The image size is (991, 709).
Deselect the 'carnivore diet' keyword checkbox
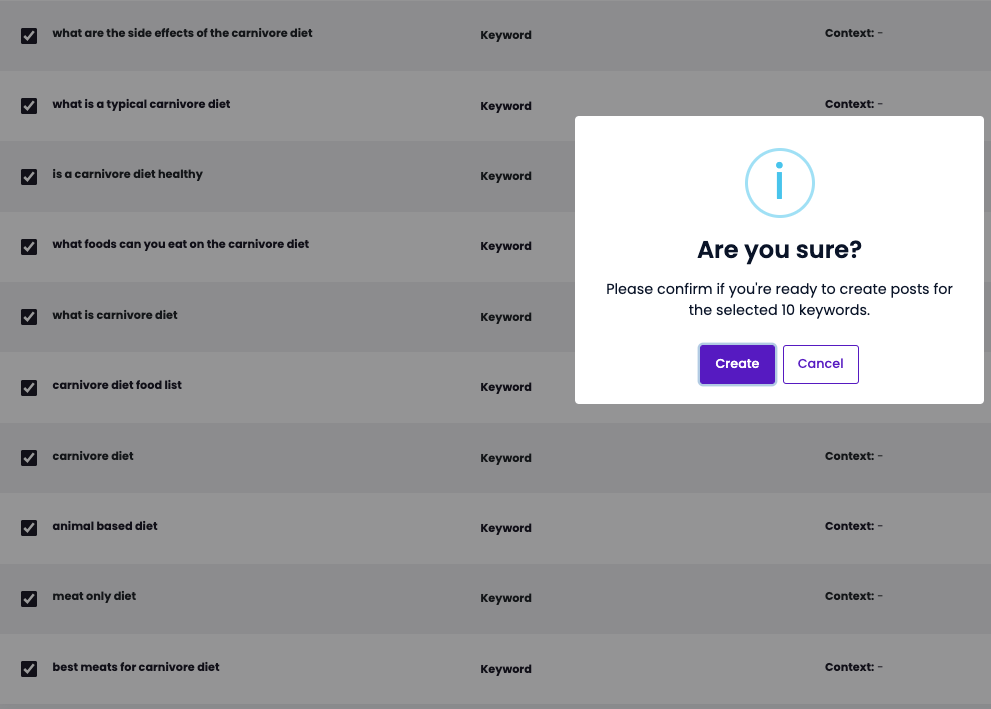pyautogui.click(x=29, y=457)
